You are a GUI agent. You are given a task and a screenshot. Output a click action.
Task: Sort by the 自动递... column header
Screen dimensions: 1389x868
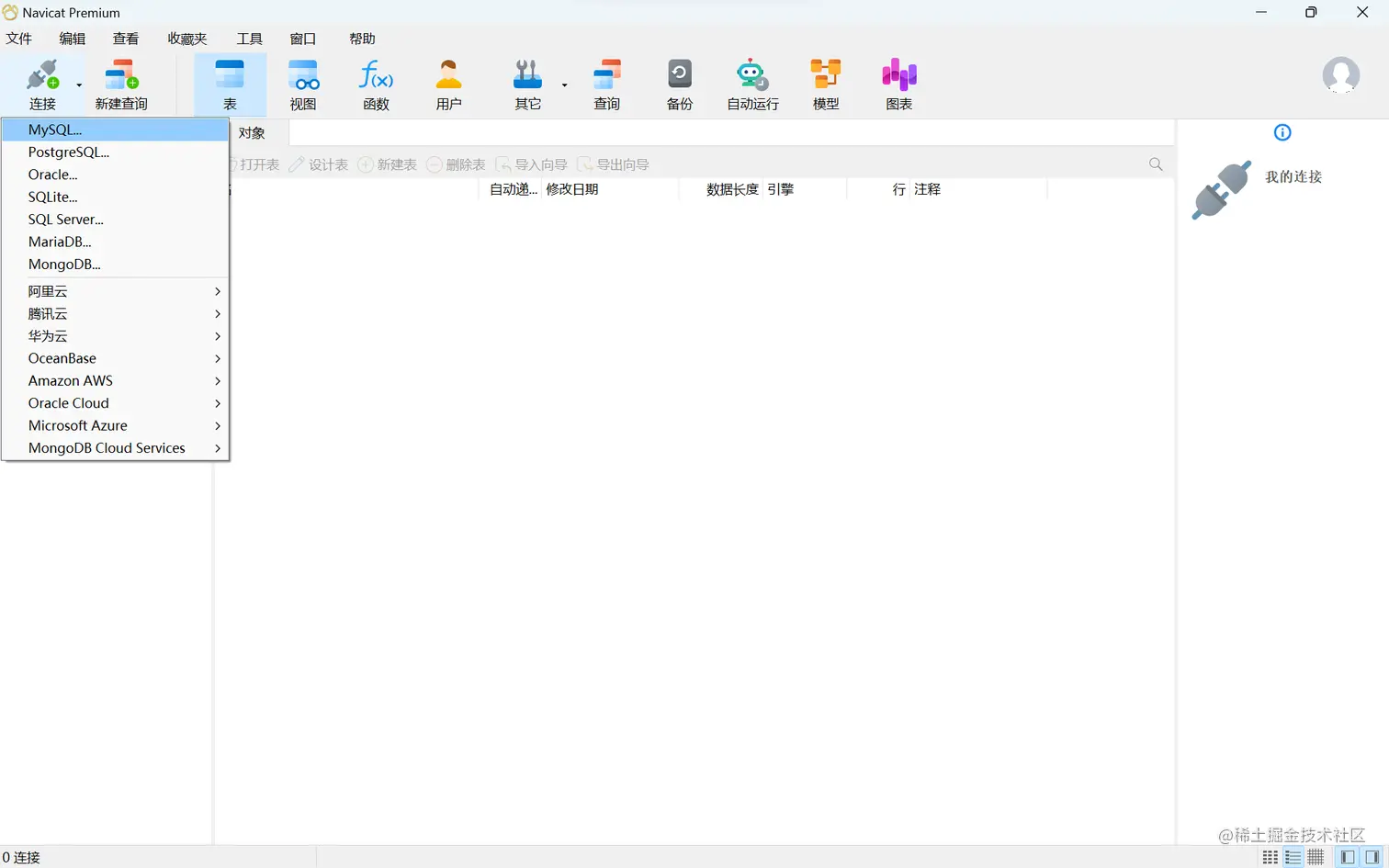(x=514, y=189)
